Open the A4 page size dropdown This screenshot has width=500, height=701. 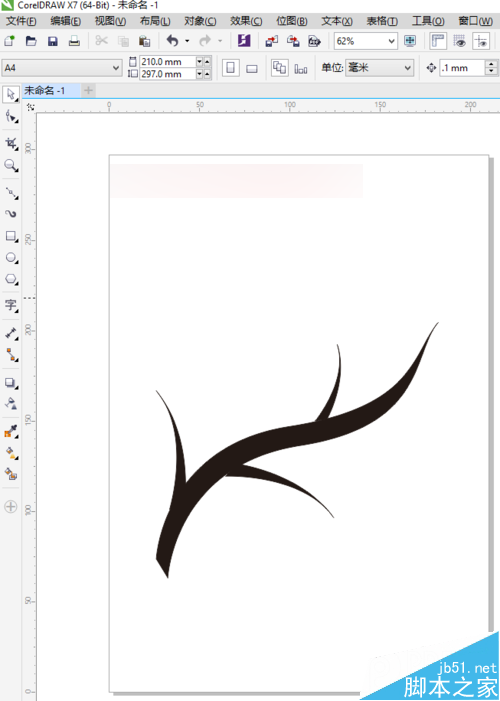click(116, 68)
